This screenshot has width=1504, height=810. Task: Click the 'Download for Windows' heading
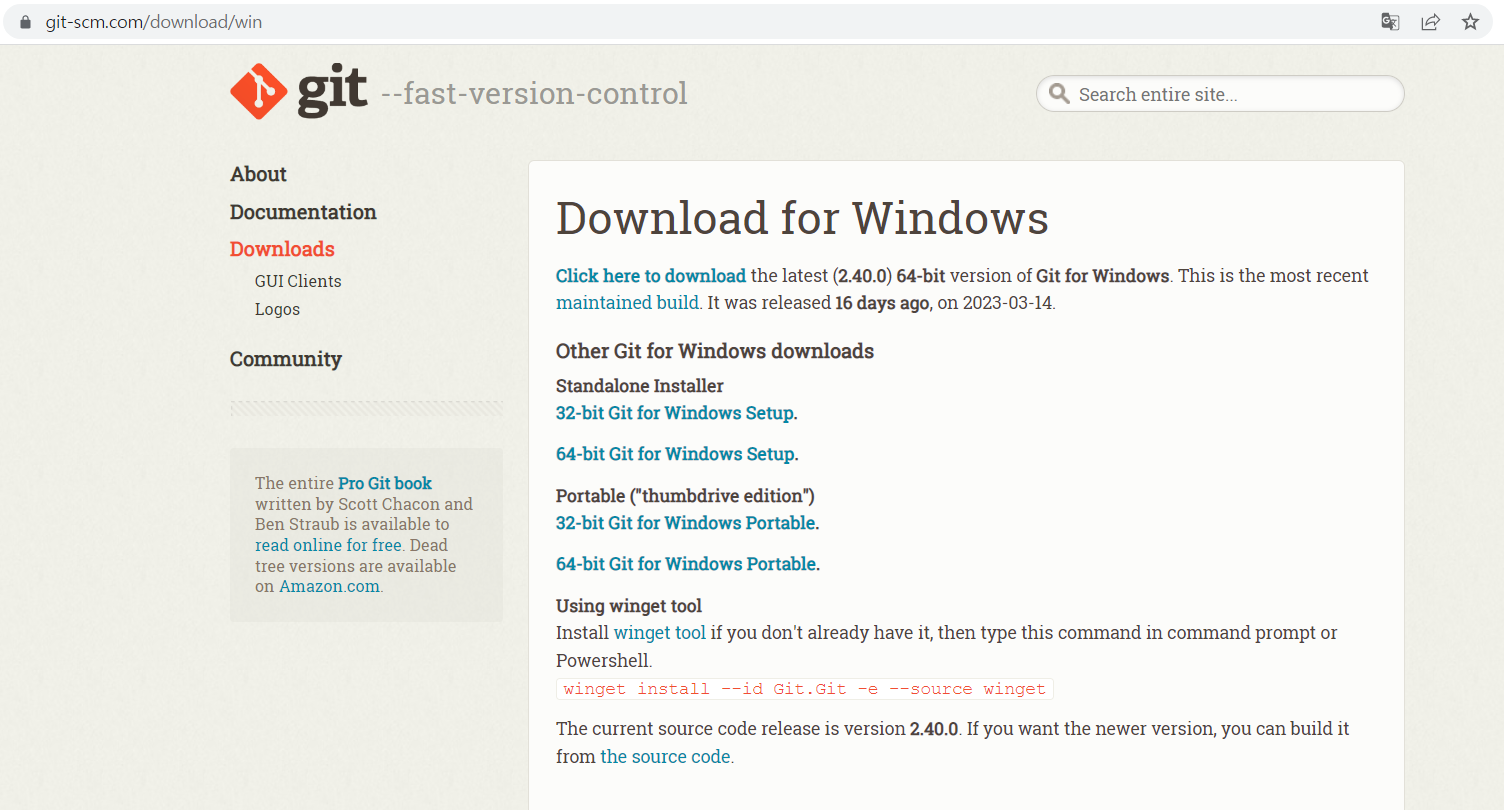[802, 218]
